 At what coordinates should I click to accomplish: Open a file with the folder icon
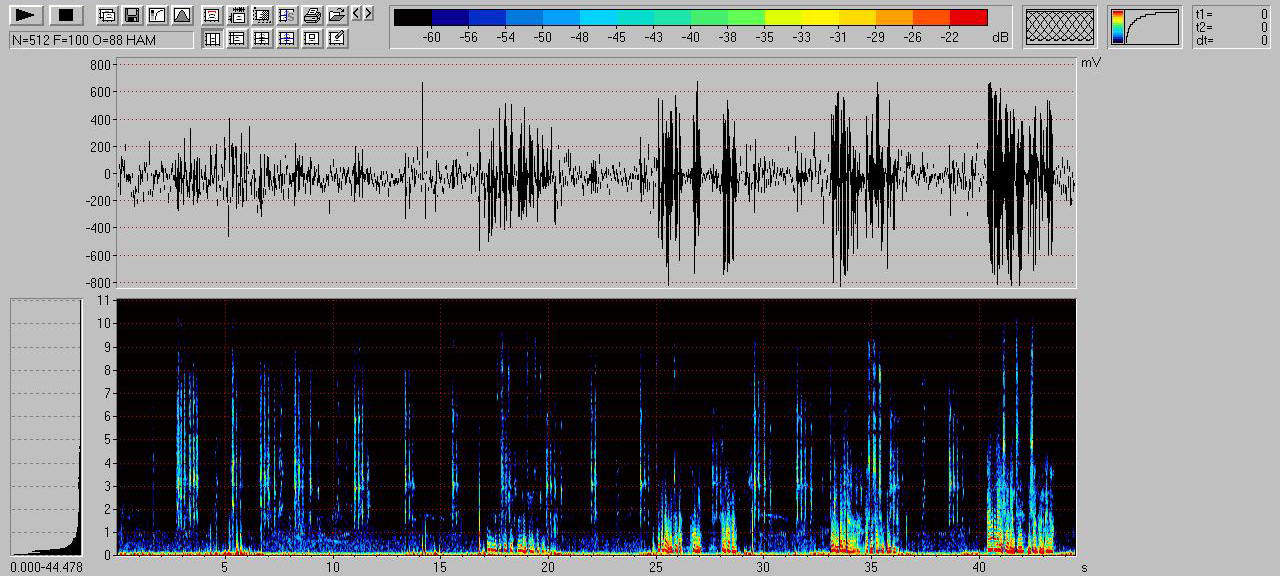pyautogui.click(x=337, y=15)
